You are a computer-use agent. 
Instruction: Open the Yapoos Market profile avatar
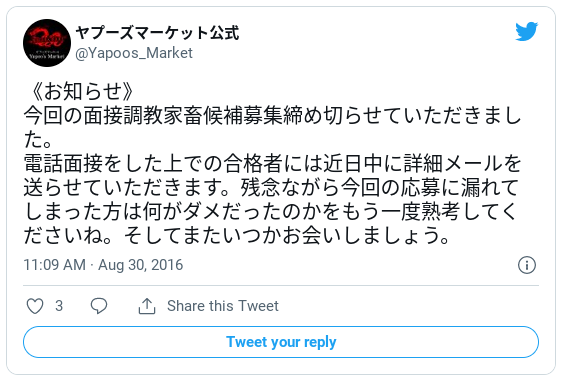(x=47, y=43)
